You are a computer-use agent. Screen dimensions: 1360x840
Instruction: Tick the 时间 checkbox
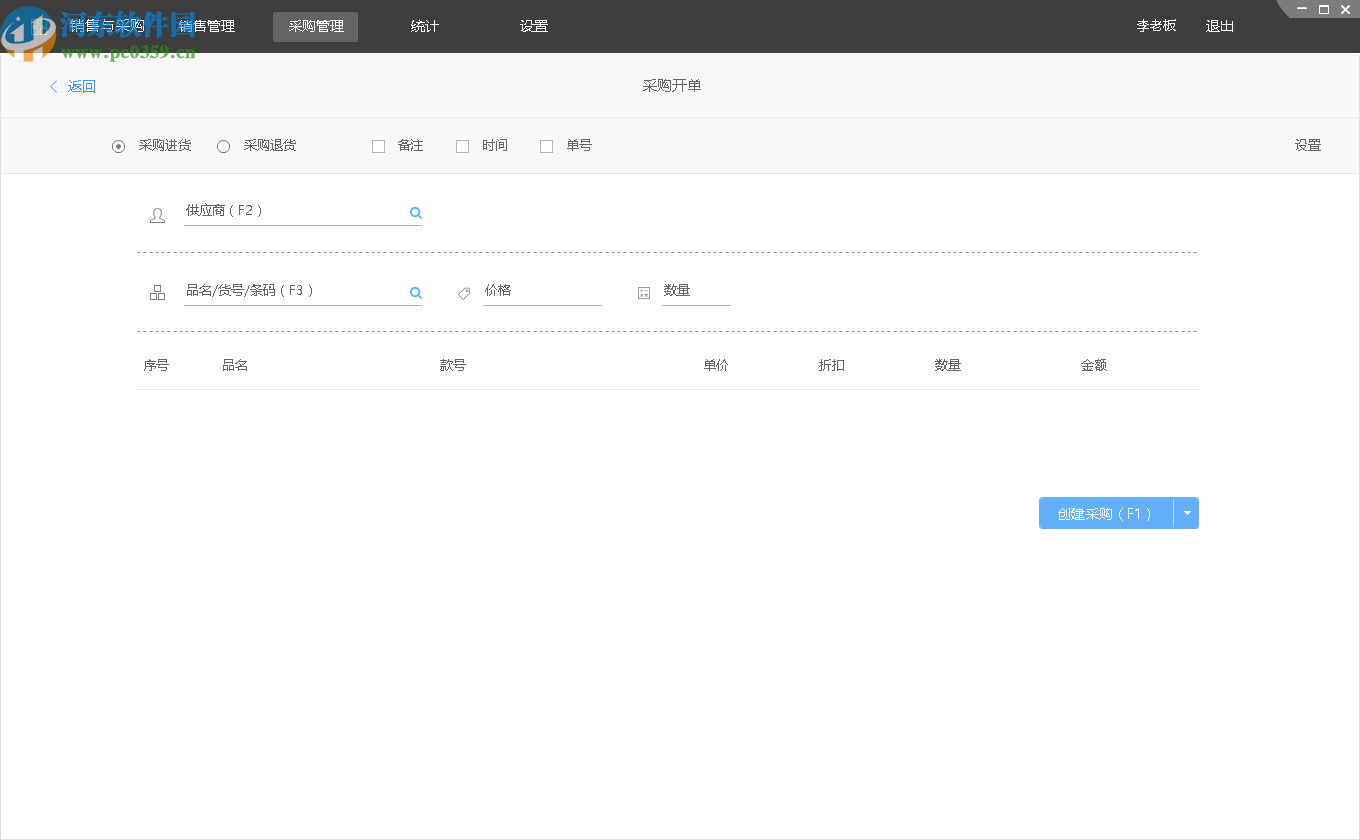pos(462,146)
